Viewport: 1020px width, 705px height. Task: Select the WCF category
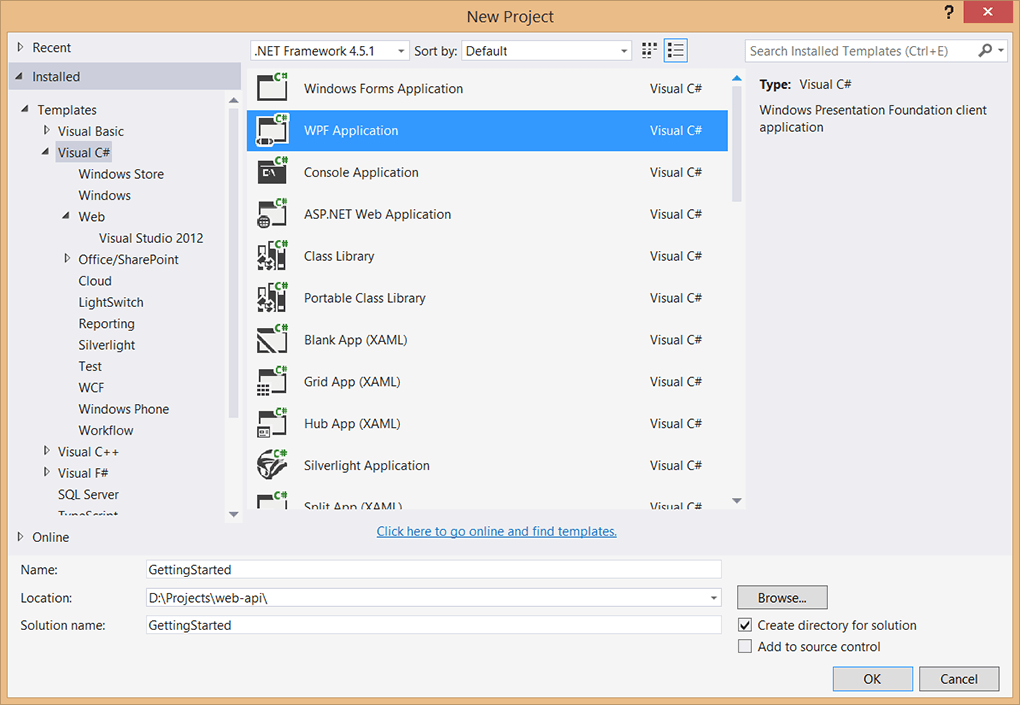pos(91,388)
